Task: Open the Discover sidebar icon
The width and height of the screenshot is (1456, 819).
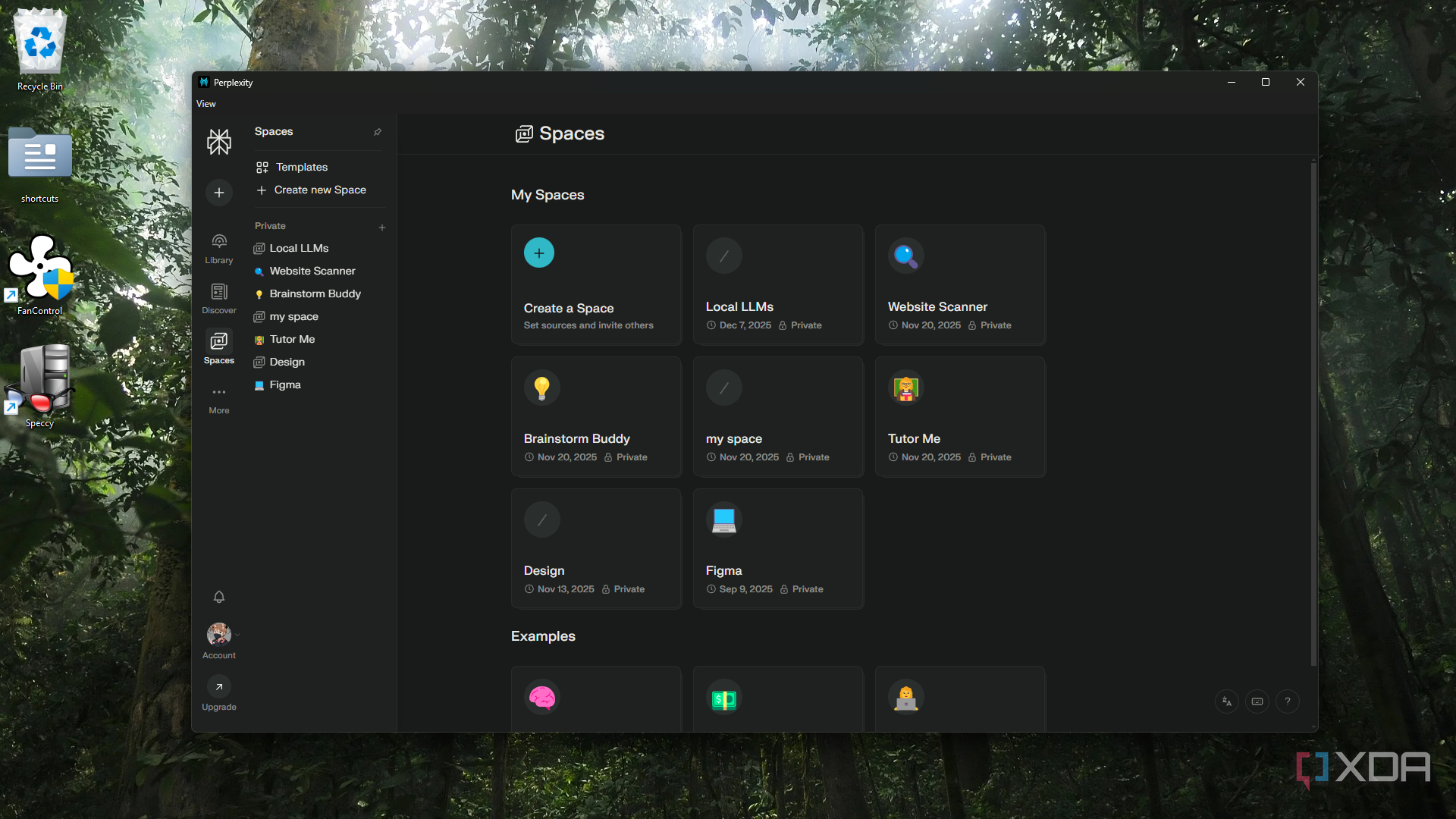Action: 219,292
